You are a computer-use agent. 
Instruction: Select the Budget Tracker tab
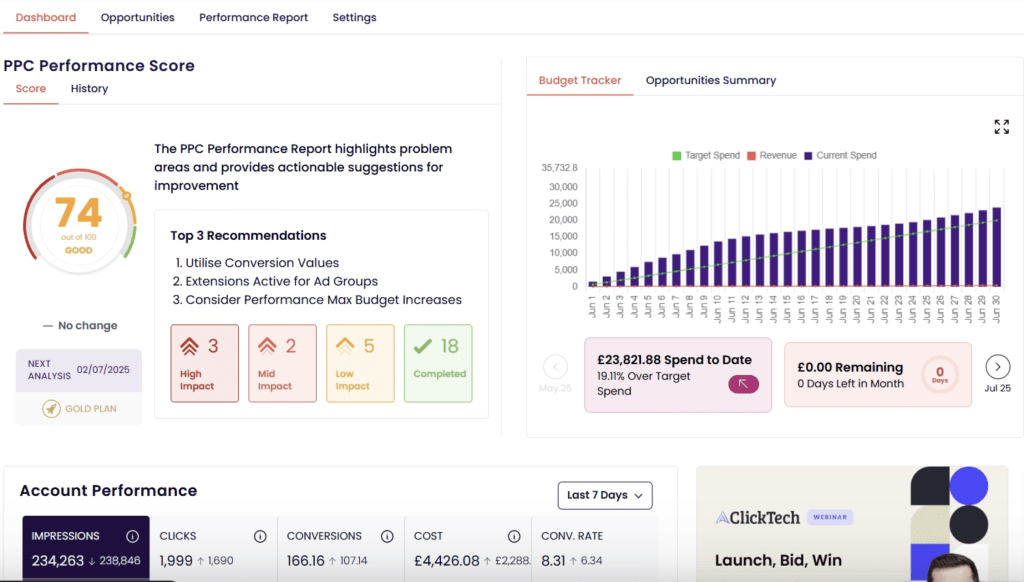click(x=580, y=80)
